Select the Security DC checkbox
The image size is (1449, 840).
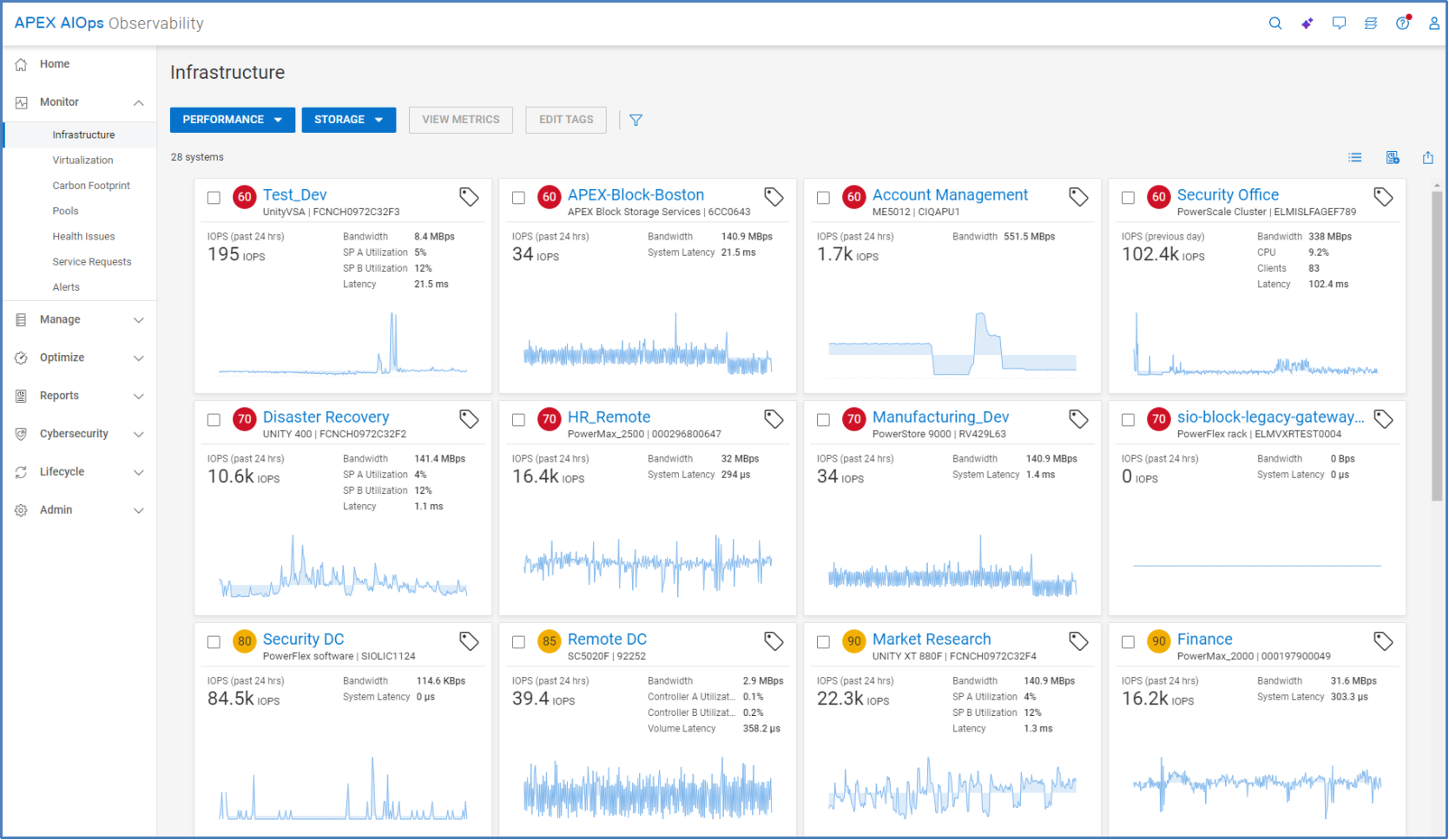coord(214,642)
